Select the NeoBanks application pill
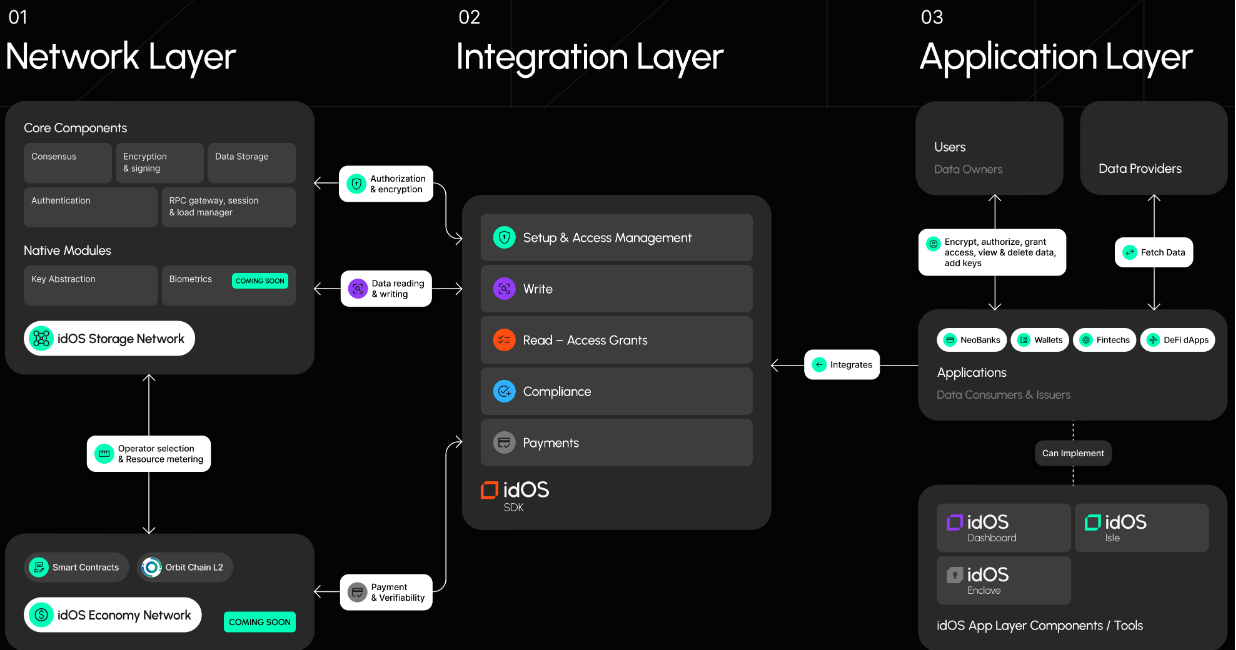Image resolution: width=1236 pixels, height=650 pixels. [x=971, y=340]
